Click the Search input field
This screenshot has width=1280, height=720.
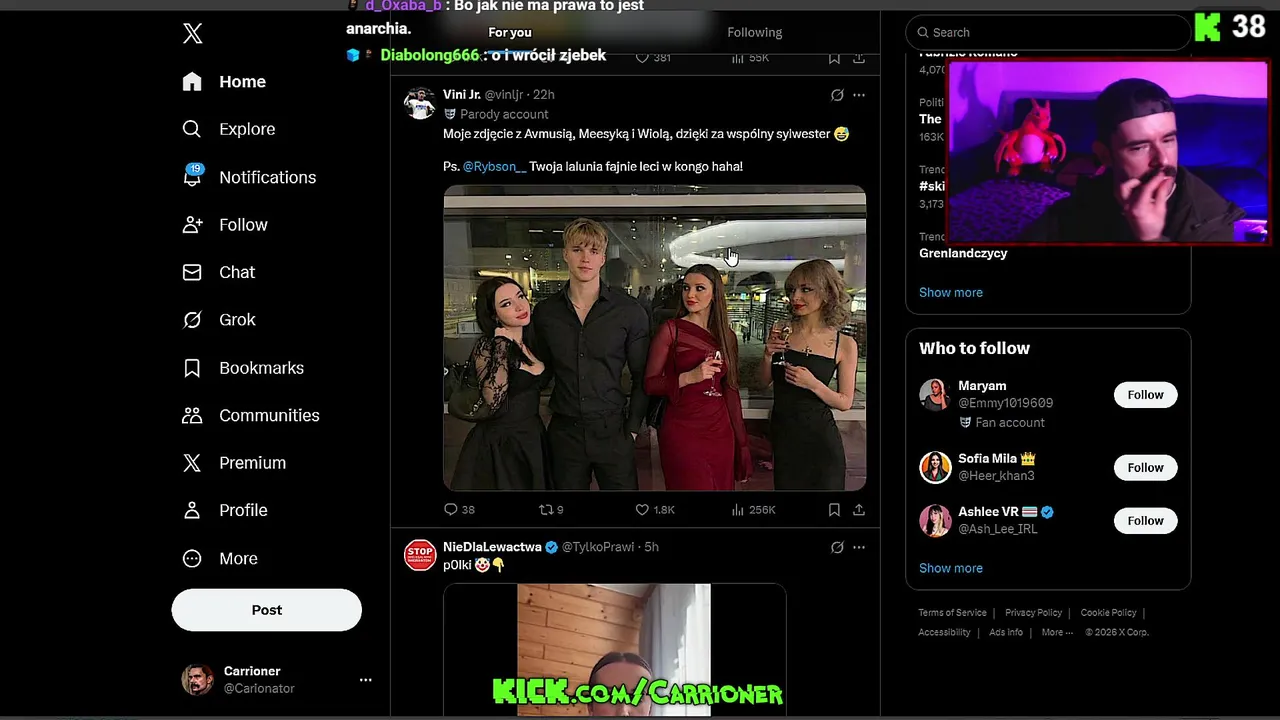[1048, 32]
